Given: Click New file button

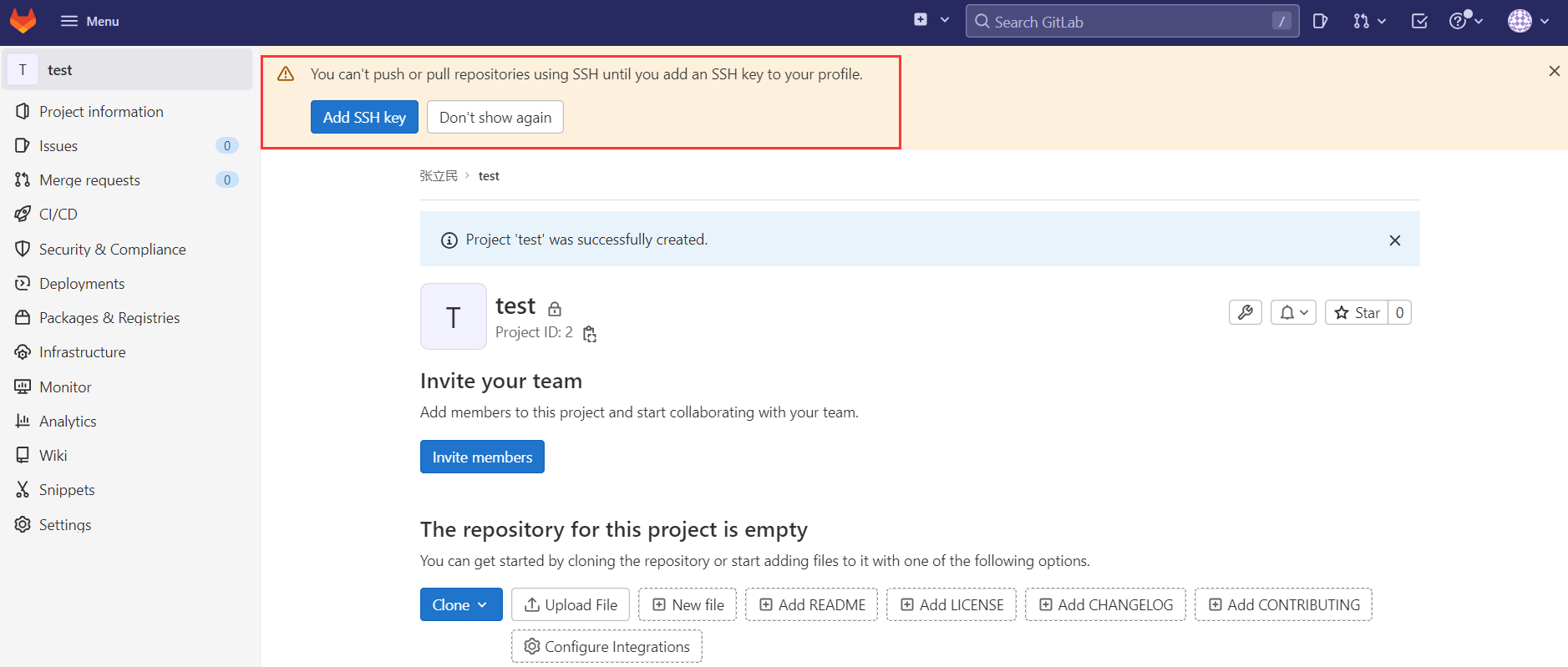Looking at the screenshot, I should 688,604.
